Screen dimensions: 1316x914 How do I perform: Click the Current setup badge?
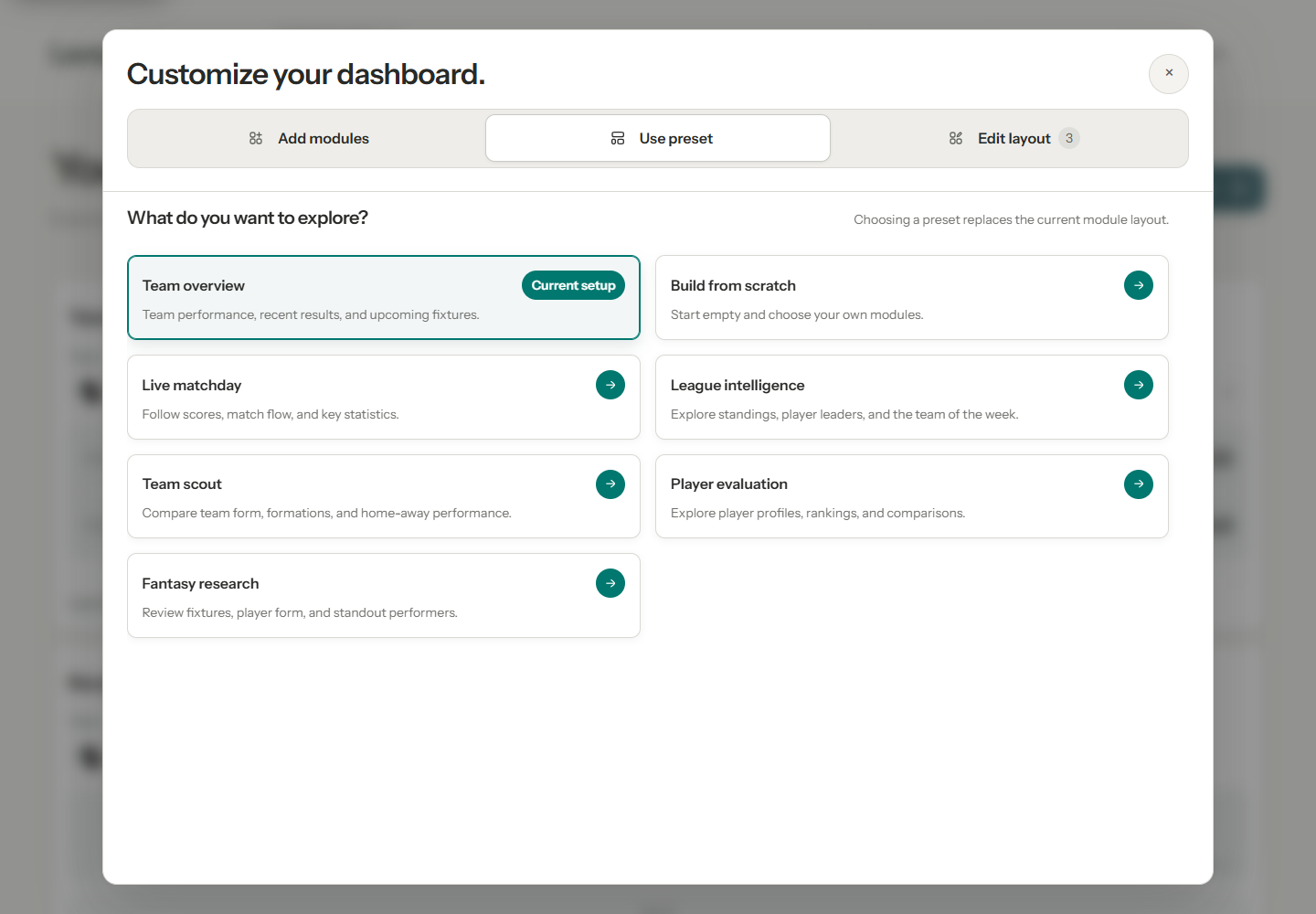tap(574, 285)
